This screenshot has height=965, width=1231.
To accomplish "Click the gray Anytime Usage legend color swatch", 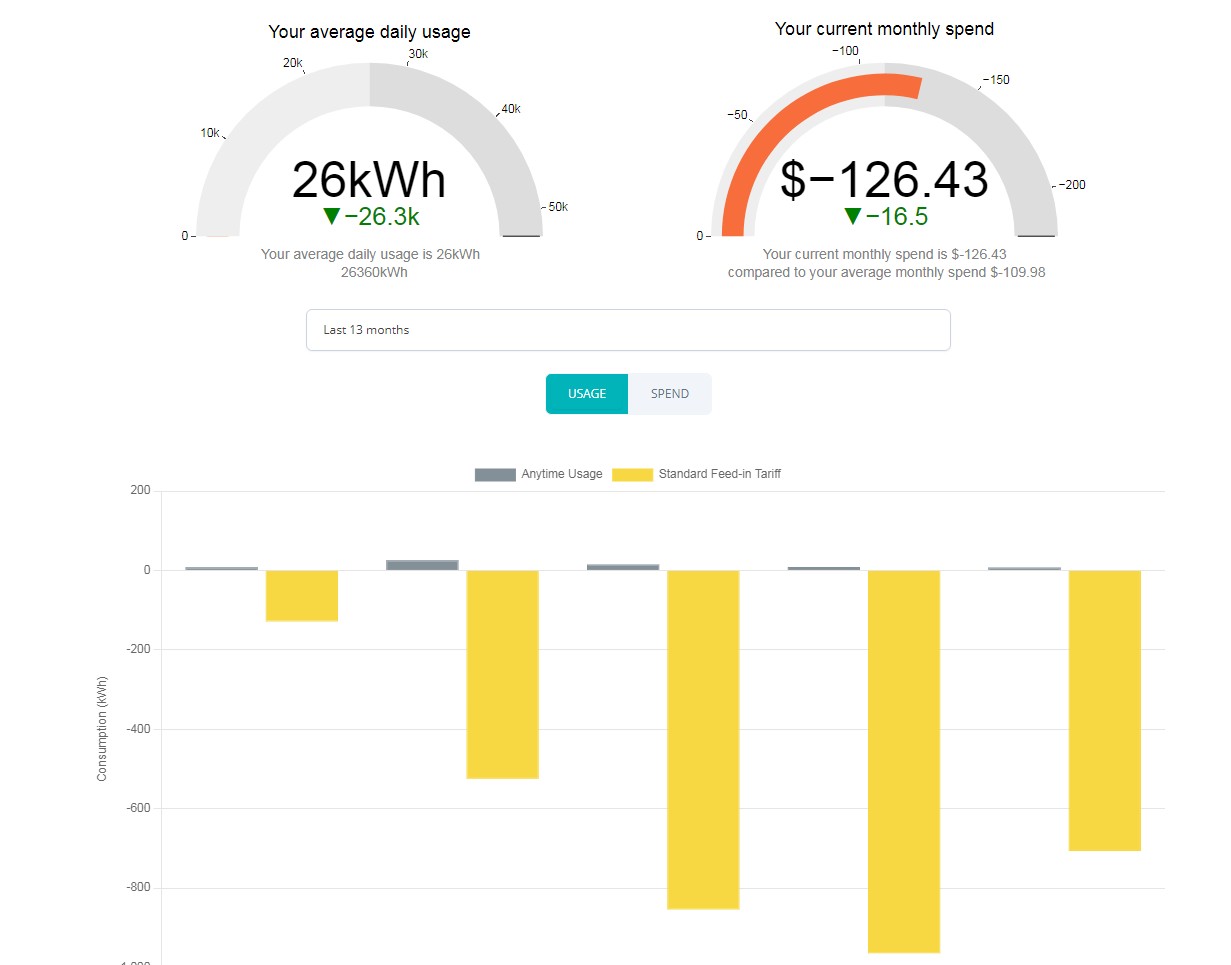I will click(x=495, y=474).
